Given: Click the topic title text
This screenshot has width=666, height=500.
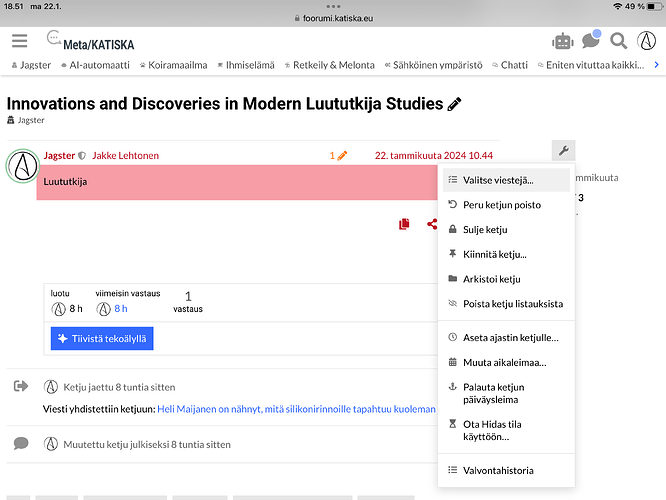Looking at the screenshot, I should tap(225, 104).
